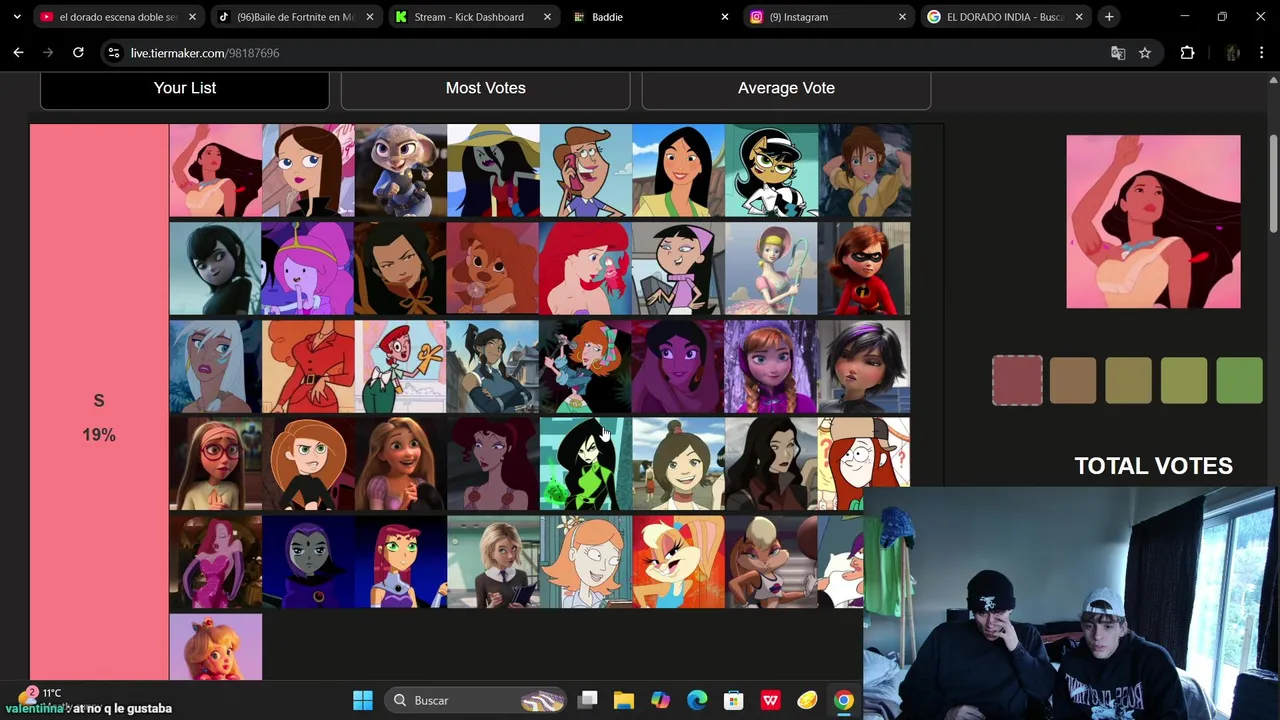1280x720 pixels.
Task: Select the Anna from Frozen tile
Action: [770, 366]
